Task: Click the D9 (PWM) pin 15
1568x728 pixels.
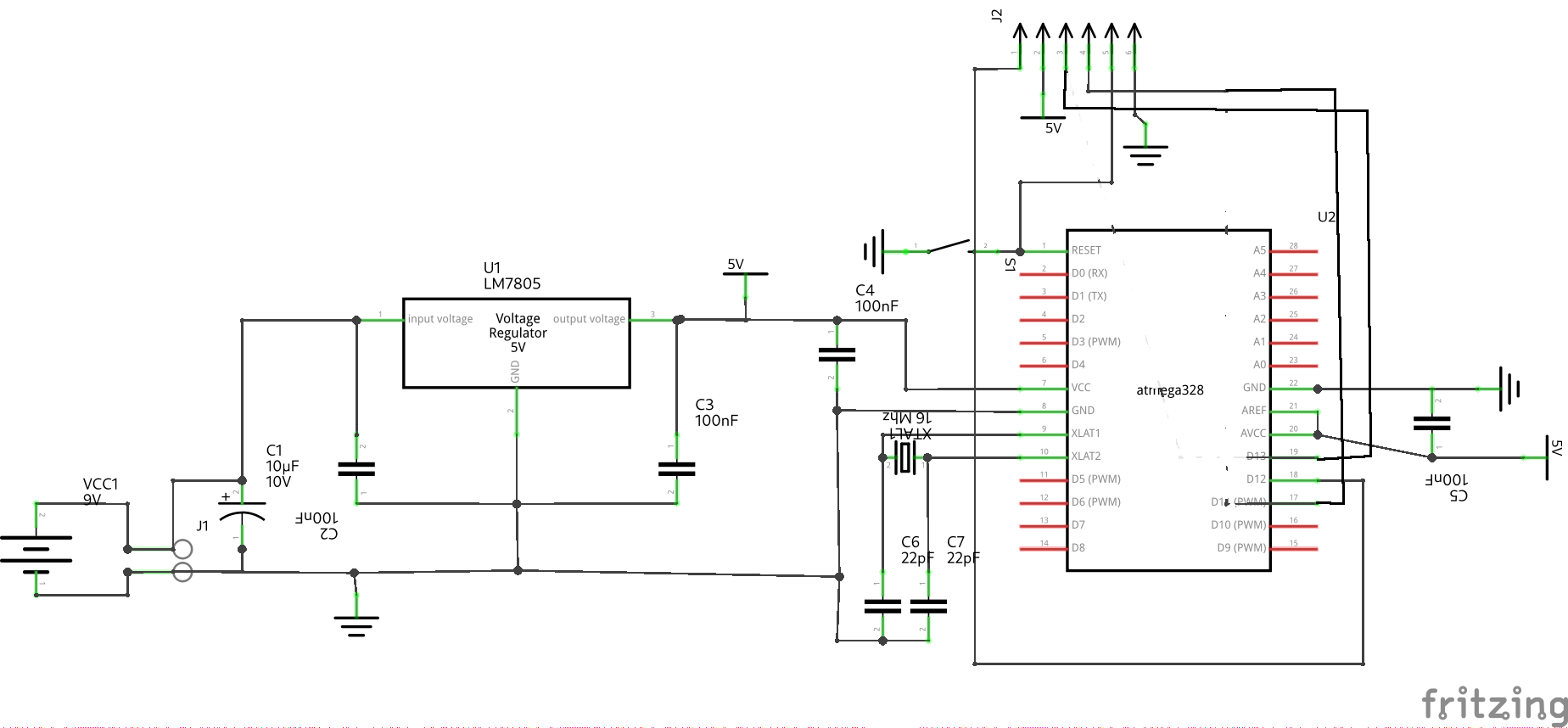Action: pos(1293,549)
